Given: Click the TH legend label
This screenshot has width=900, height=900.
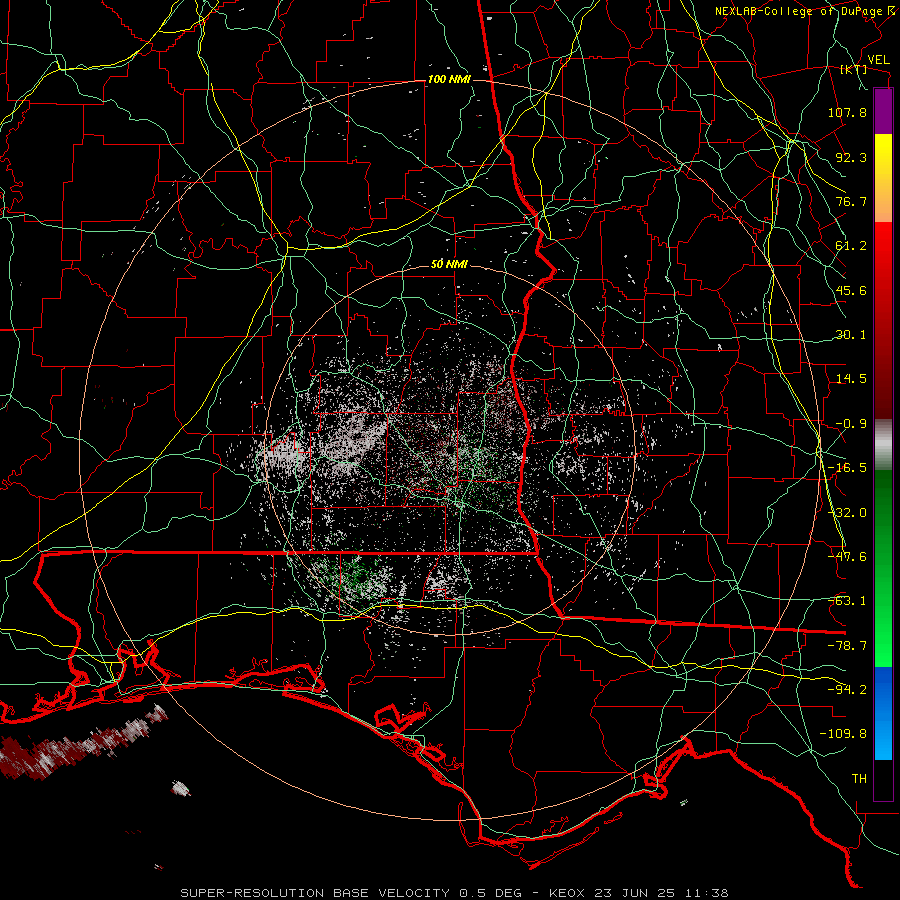Looking at the screenshot, I should pyautogui.click(x=859, y=779).
